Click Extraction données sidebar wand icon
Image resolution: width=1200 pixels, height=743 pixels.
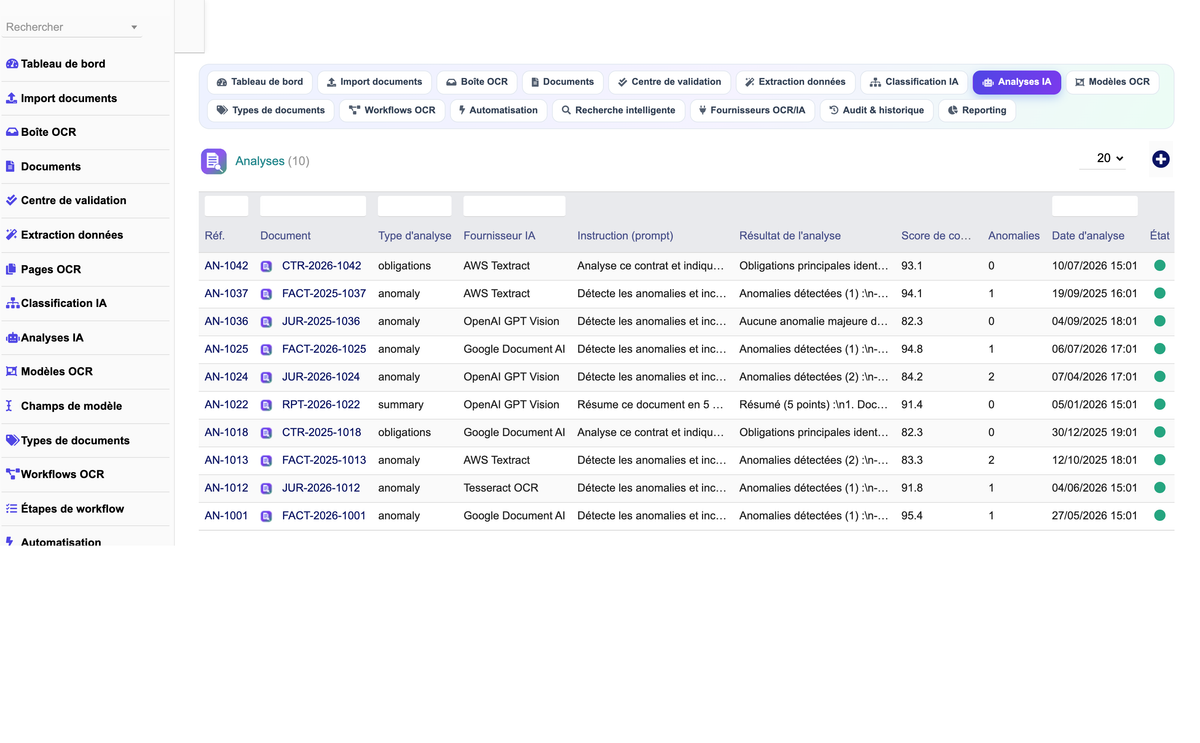pos(12,235)
